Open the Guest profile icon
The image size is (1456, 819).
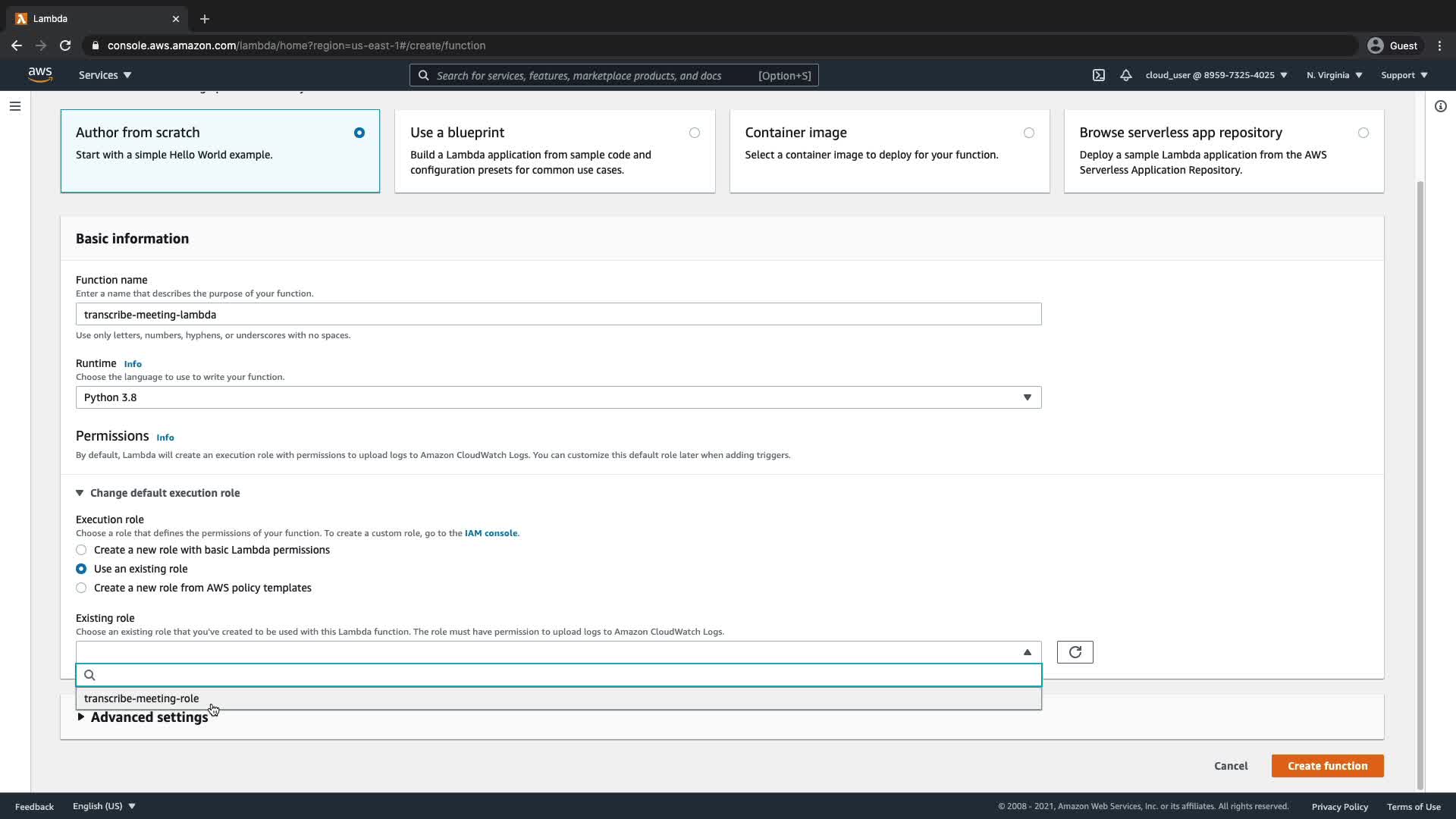coord(1376,45)
